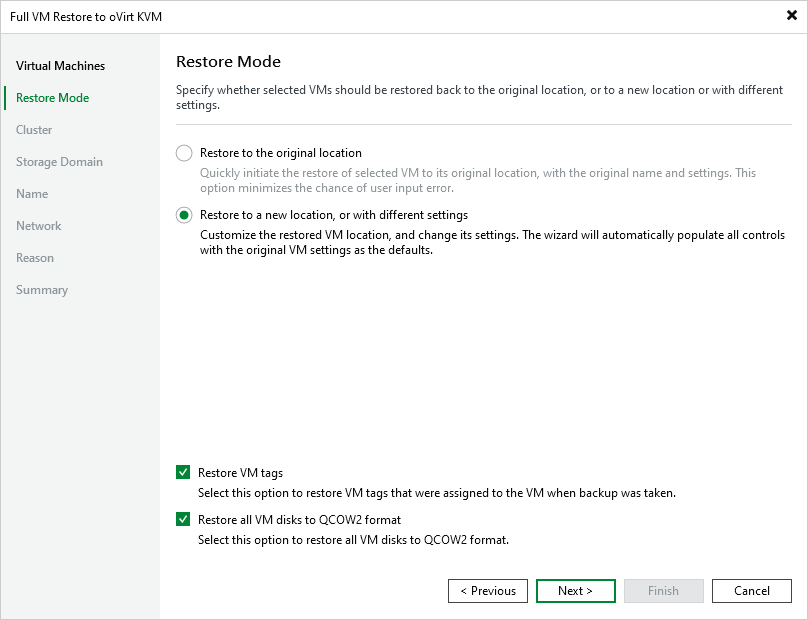This screenshot has height=620, width=808.
Task: Select restore to the original location
Action: (182, 153)
